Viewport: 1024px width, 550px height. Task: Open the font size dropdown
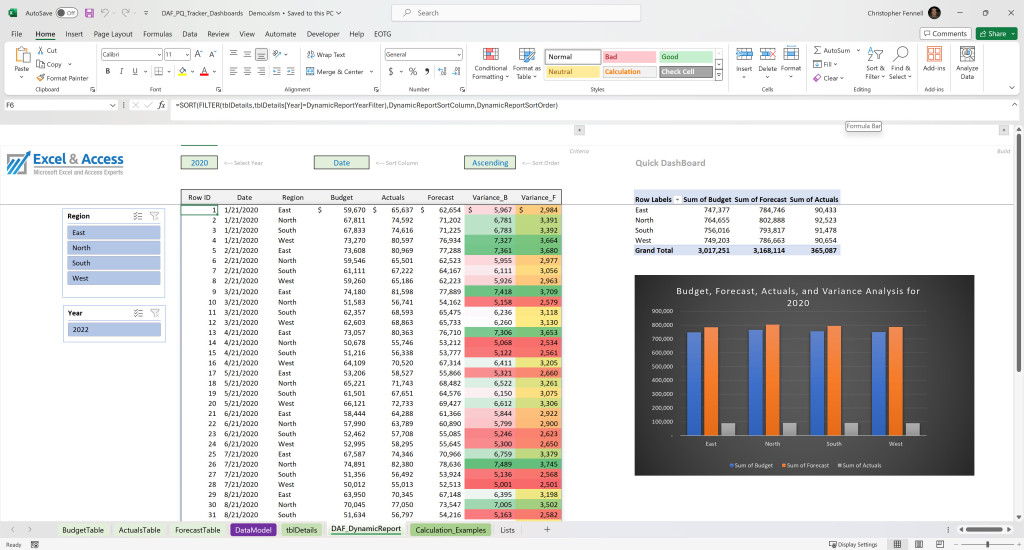(x=187, y=55)
